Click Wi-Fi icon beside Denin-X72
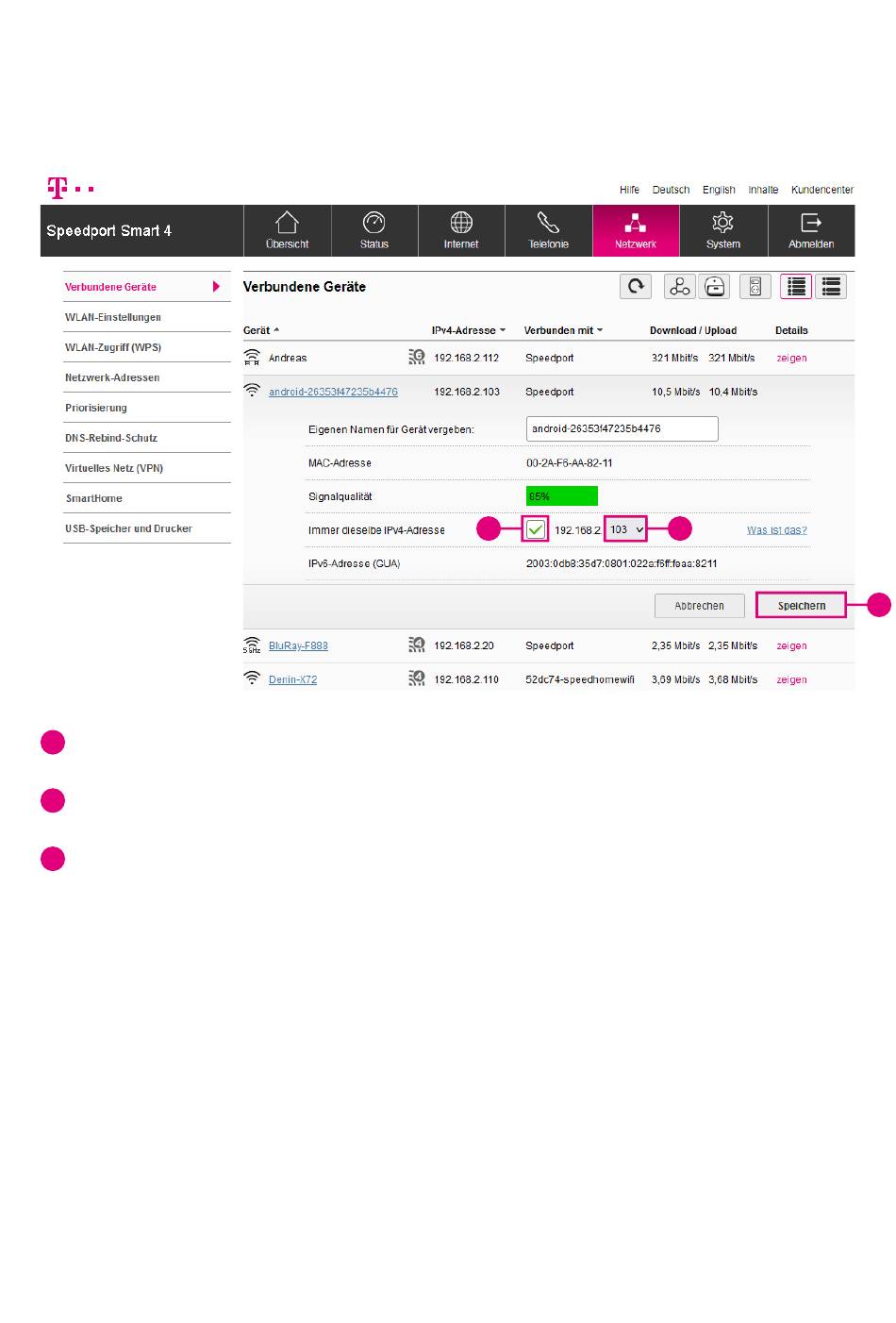Screen dimensions: 896x1323 (x=252, y=678)
